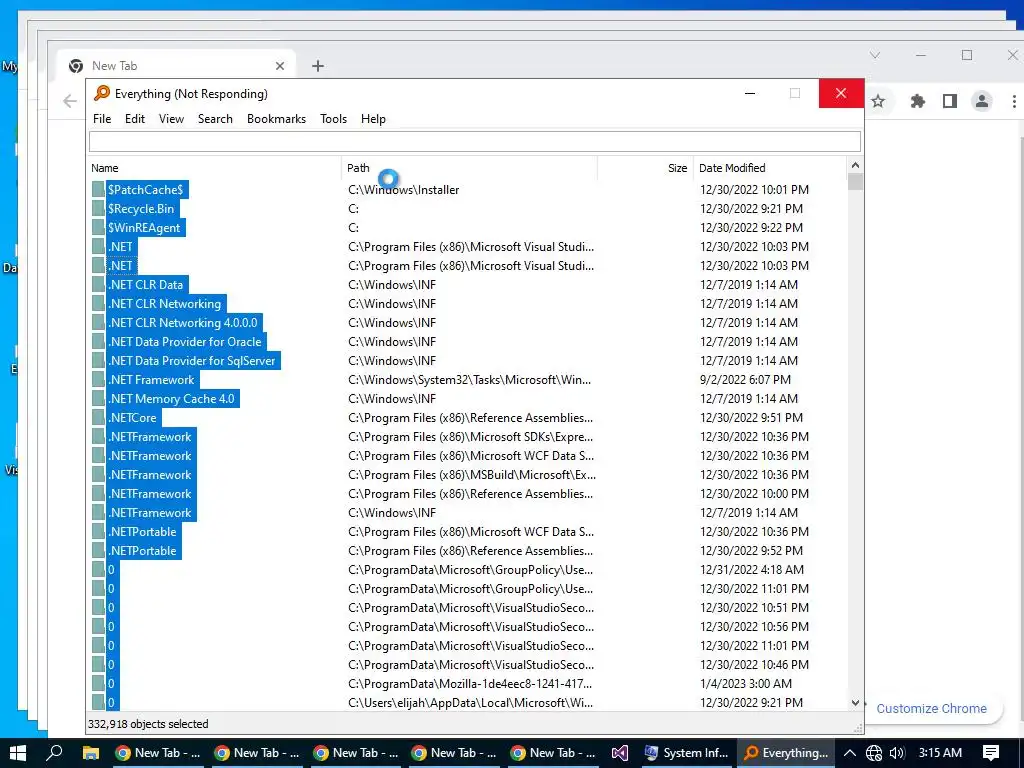Switch to Visual Studio taskbar icon
Viewport: 1024px width, 768px height.
point(620,753)
